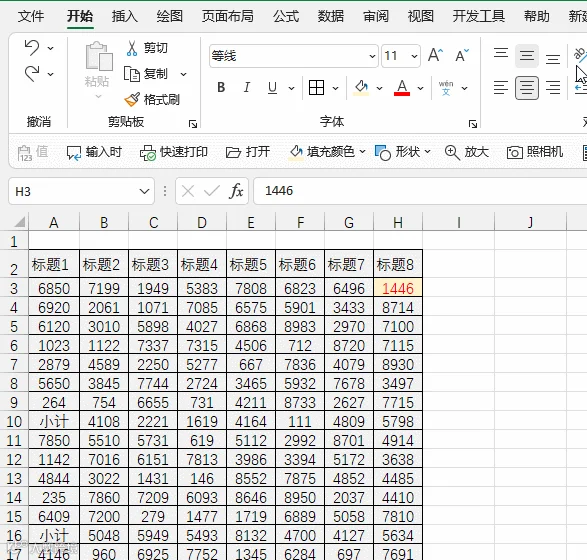The image size is (587, 560).
Task: Toggle middle vertical alignment
Action: point(527,55)
